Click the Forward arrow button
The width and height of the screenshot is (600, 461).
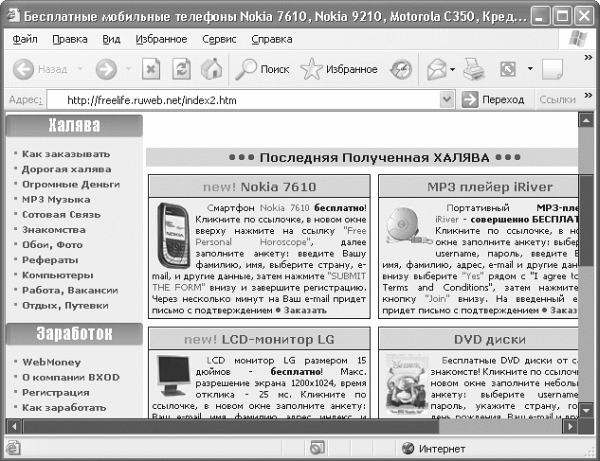[x=106, y=69]
